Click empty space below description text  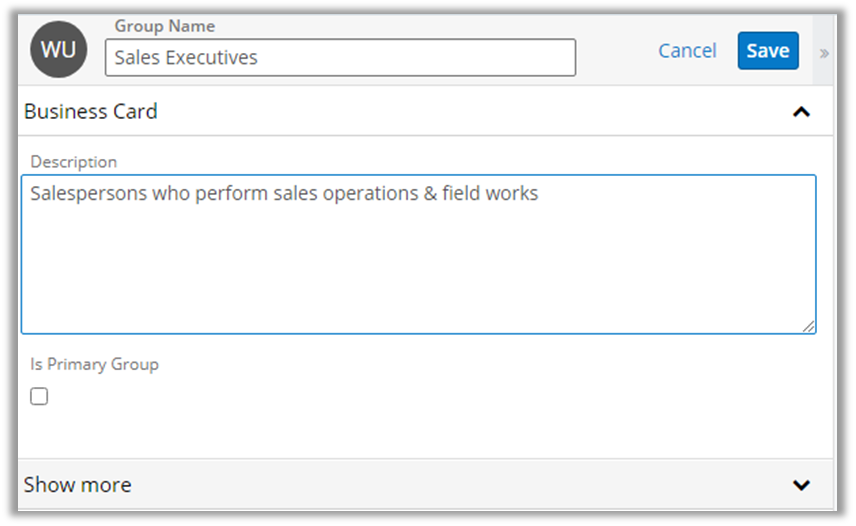pyautogui.click(x=418, y=280)
